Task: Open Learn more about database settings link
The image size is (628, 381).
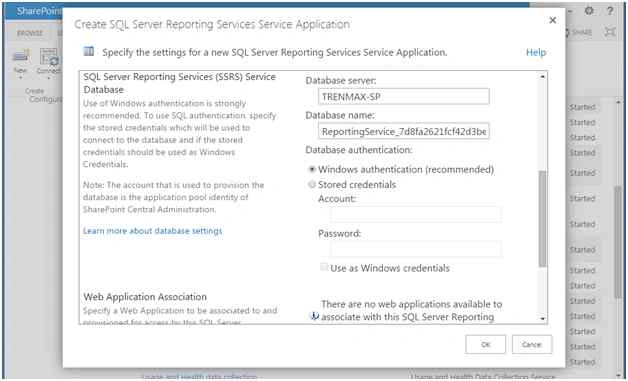Action: 152,231
